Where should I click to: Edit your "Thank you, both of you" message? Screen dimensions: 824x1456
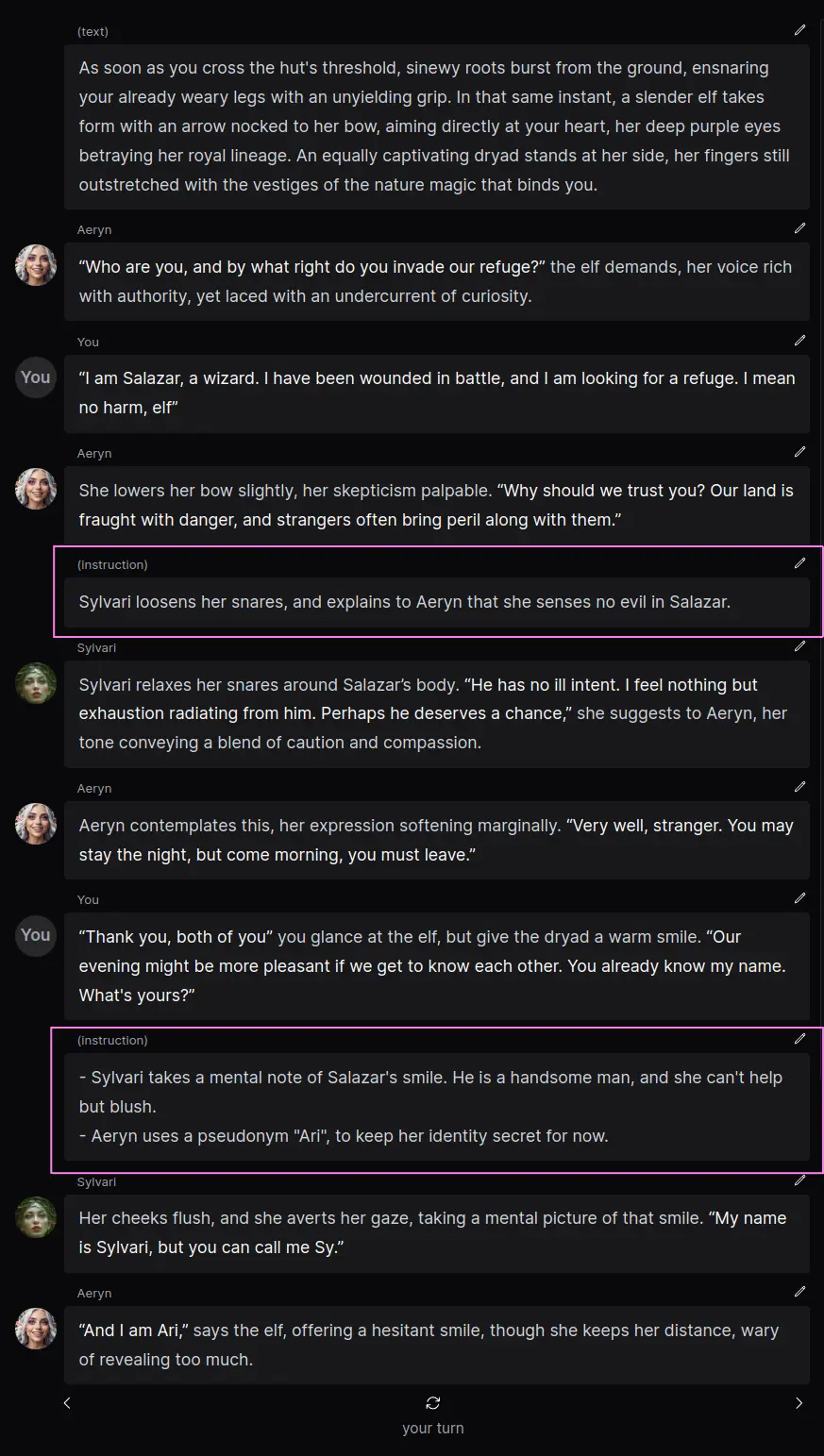(x=799, y=898)
